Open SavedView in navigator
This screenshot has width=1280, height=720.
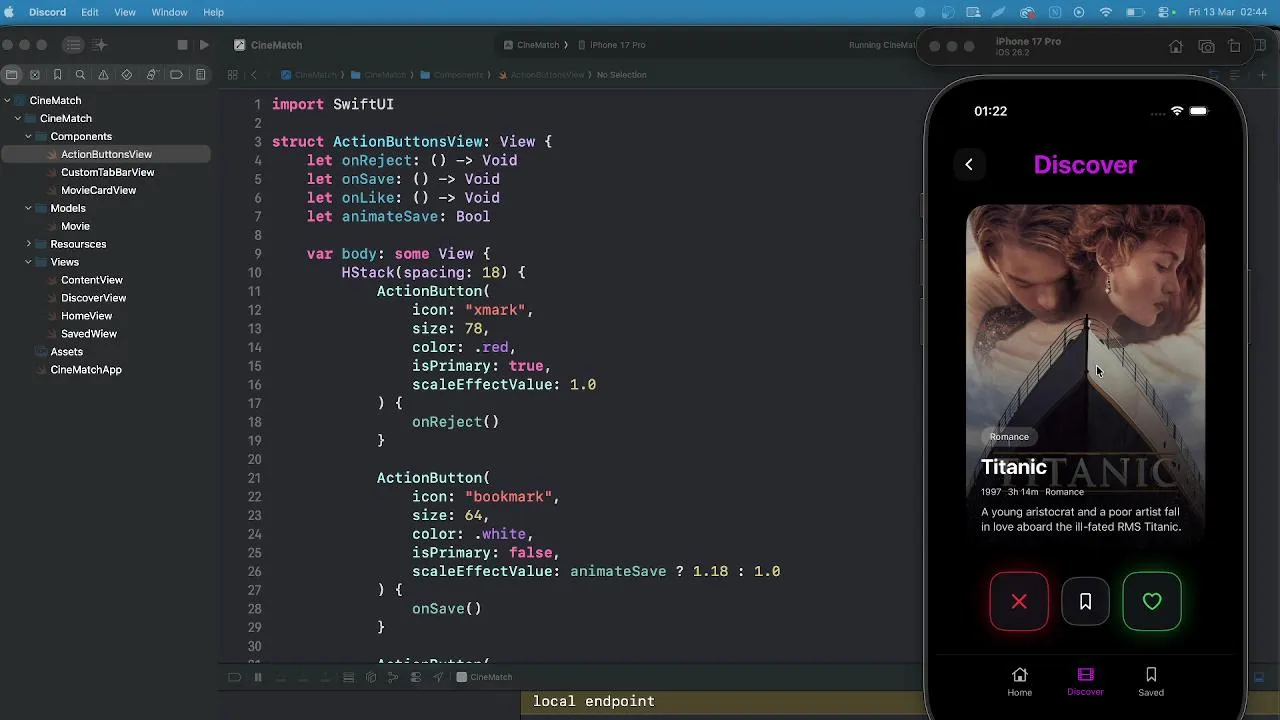(88, 334)
